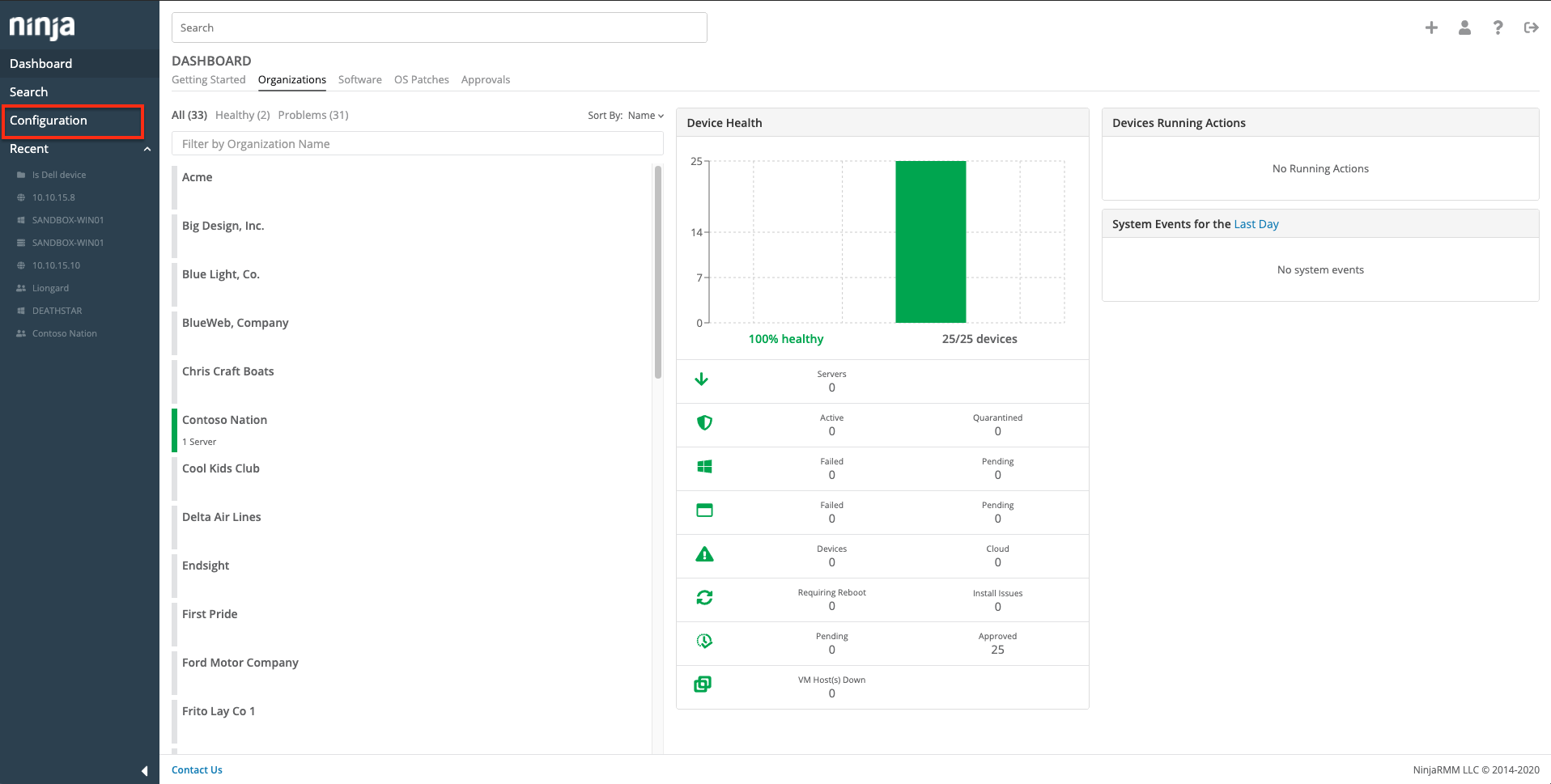Click the Windows icon beside DEATHSTAR
Image resolution: width=1551 pixels, height=784 pixels.
pyautogui.click(x=21, y=311)
